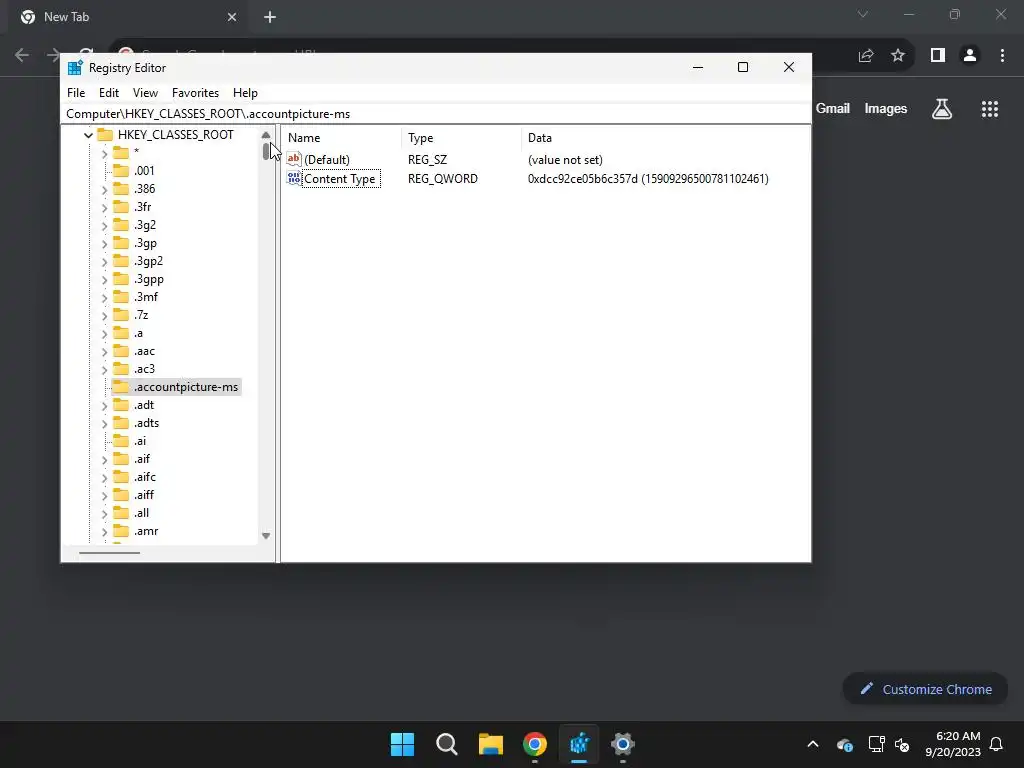Collapse the HKEY_CLASSES_ROOT tree node
1024x768 pixels.
coord(88,135)
